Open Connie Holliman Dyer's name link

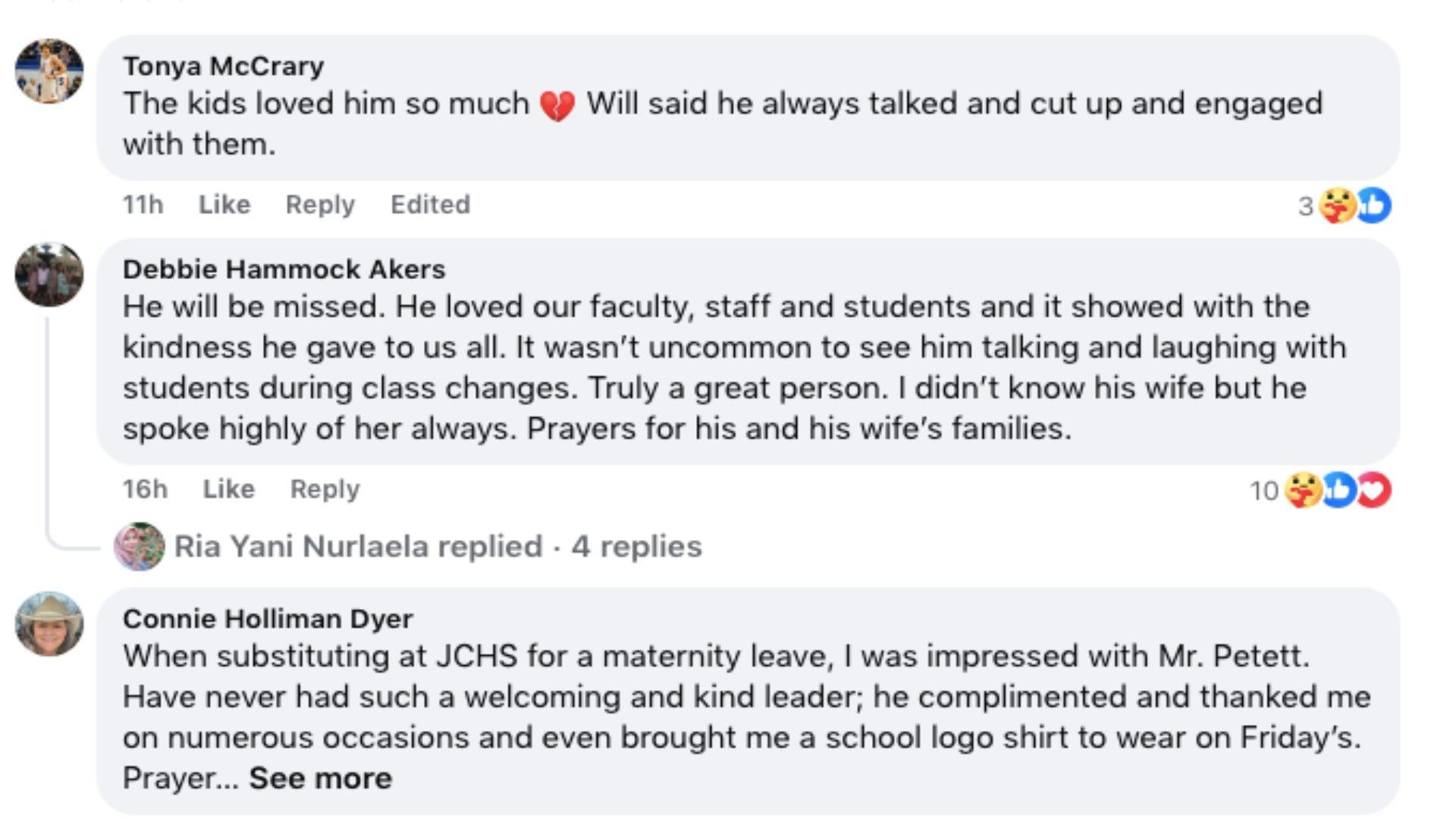coord(268,619)
